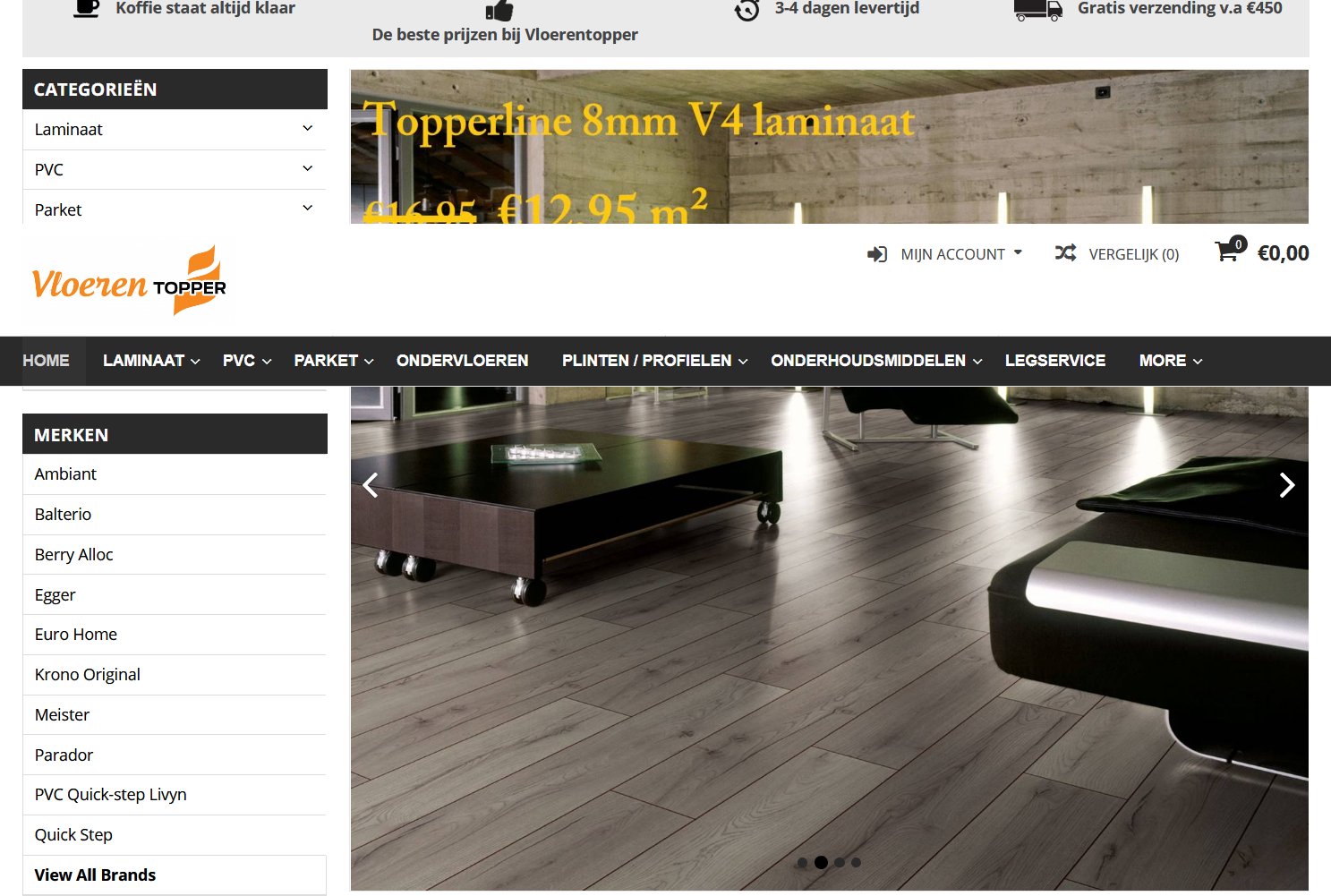Open the Ondervloeren menu item
Screen dimensions: 1331x896
462,361
